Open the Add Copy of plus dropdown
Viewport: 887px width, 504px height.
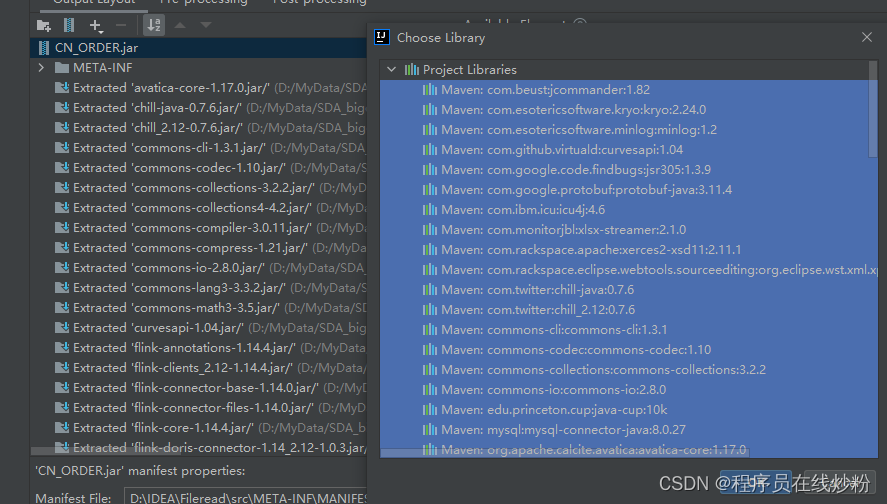(x=96, y=25)
